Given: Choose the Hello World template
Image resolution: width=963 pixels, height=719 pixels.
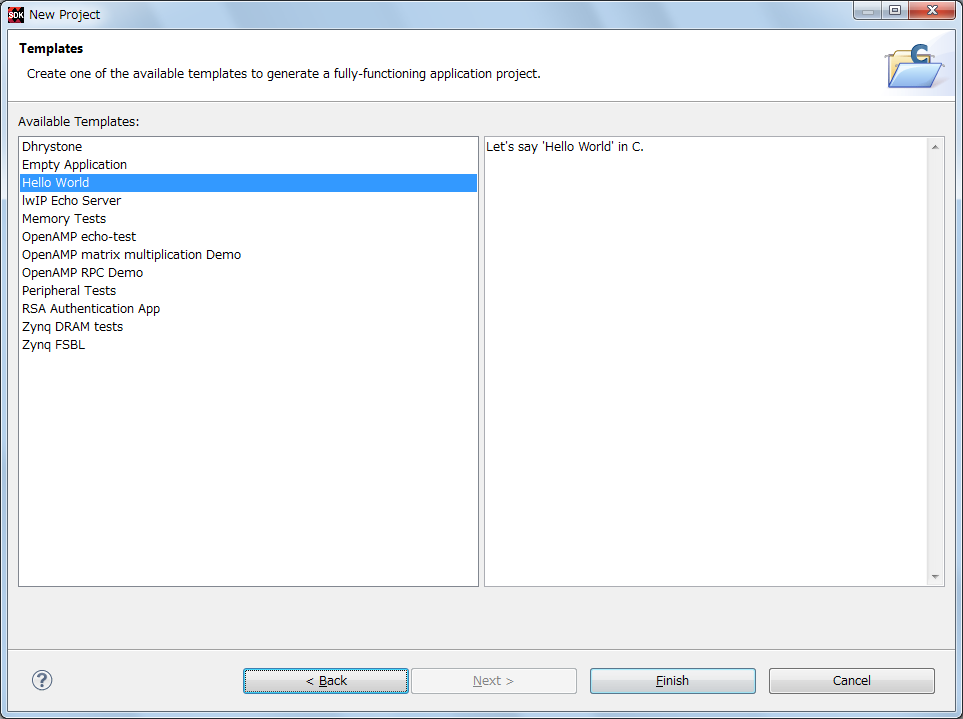Looking at the screenshot, I should [x=56, y=183].
